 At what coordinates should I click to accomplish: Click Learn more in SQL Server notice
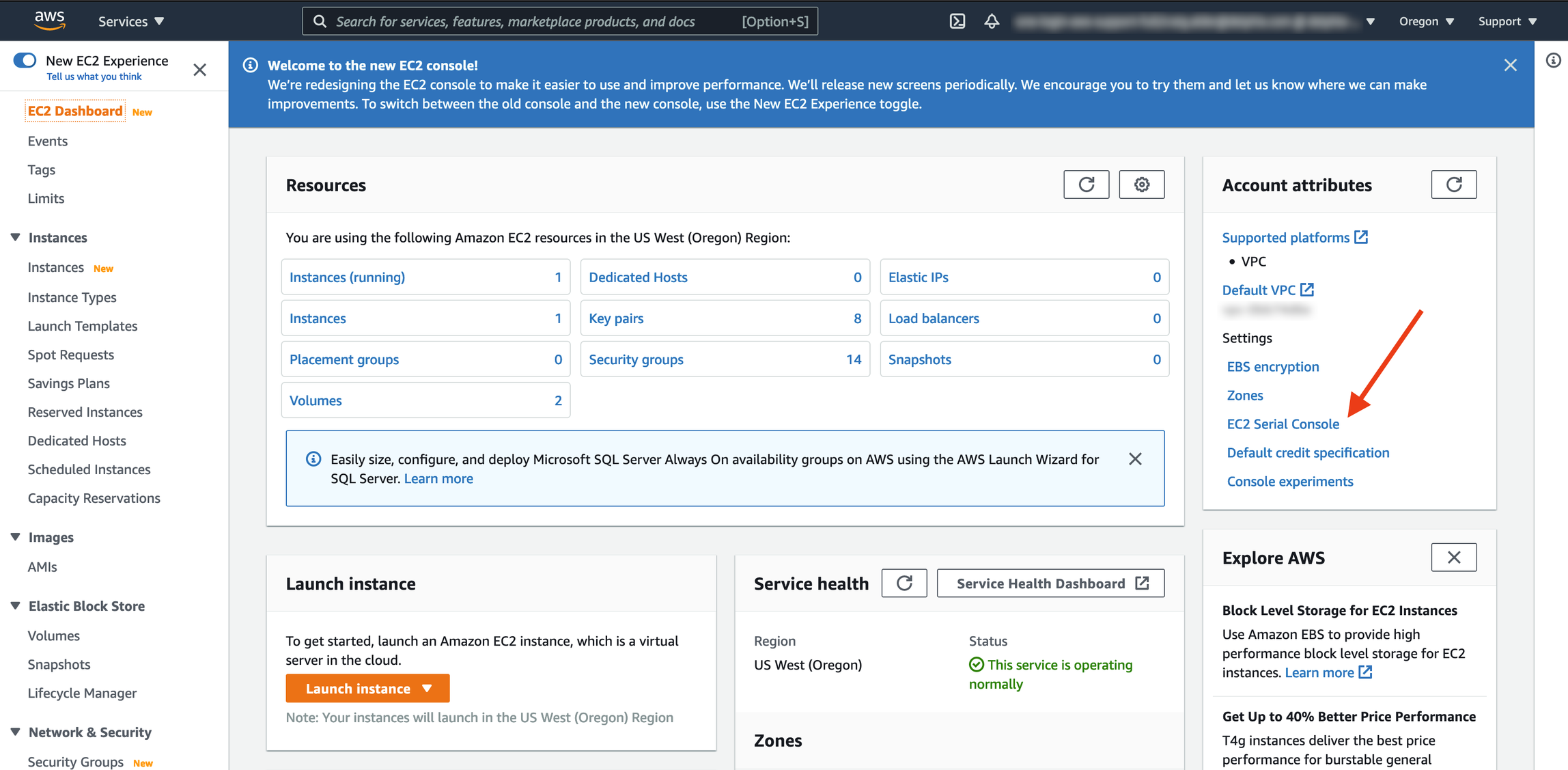[x=438, y=478]
